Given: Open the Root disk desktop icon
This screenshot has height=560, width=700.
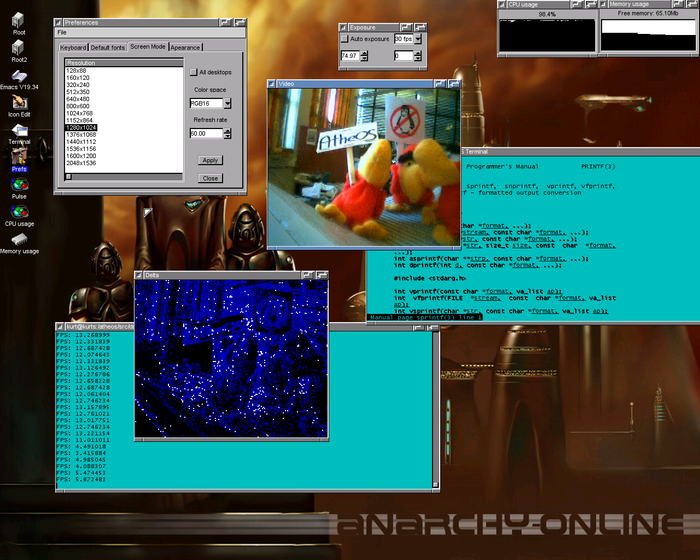Looking at the screenshot, I should [x=19, y=18].
